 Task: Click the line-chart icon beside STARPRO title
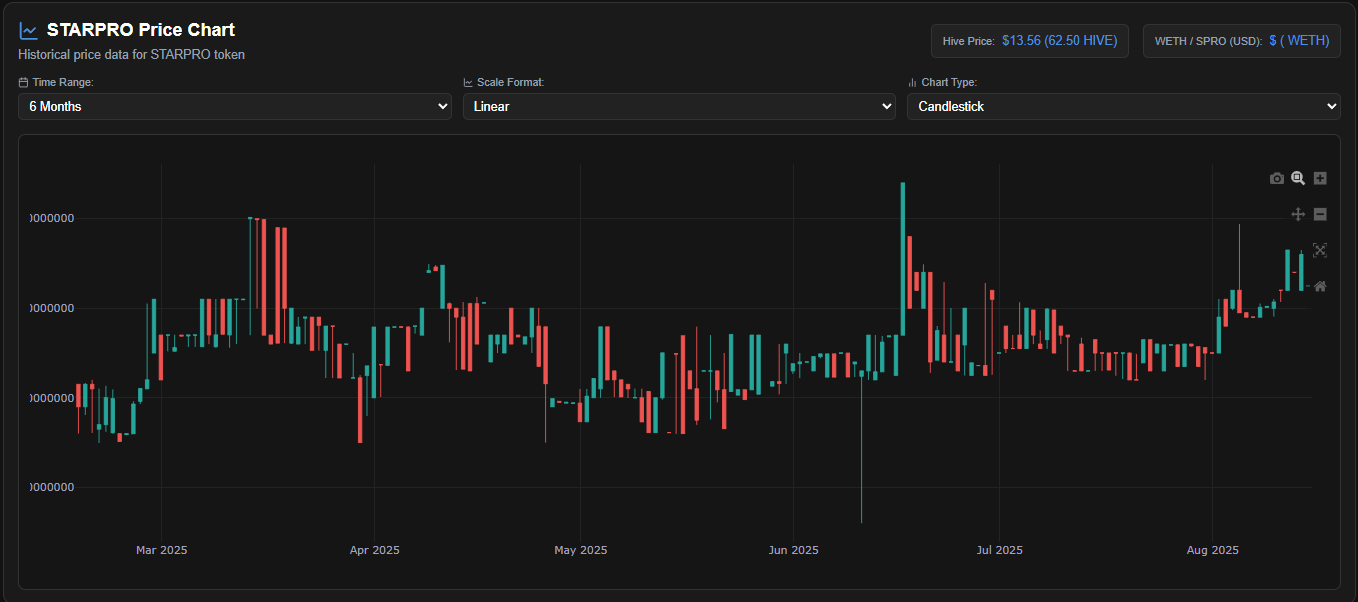[x=28, y=31]
